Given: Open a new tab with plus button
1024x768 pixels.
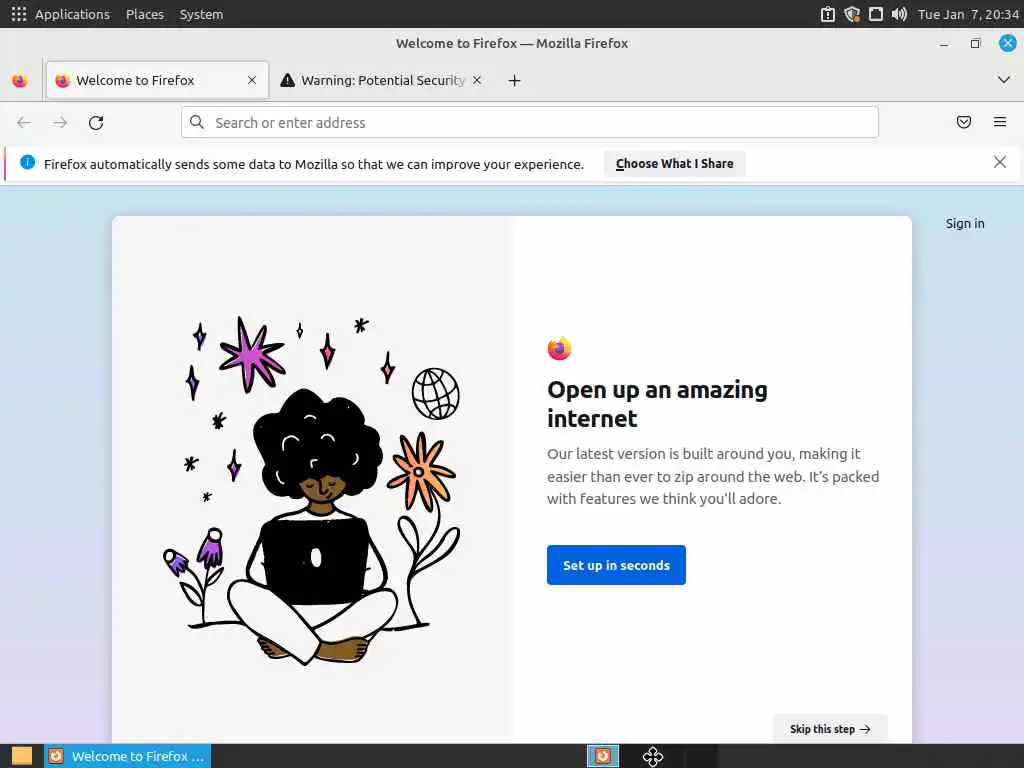Looking at the screenshot, I should 515,80.
